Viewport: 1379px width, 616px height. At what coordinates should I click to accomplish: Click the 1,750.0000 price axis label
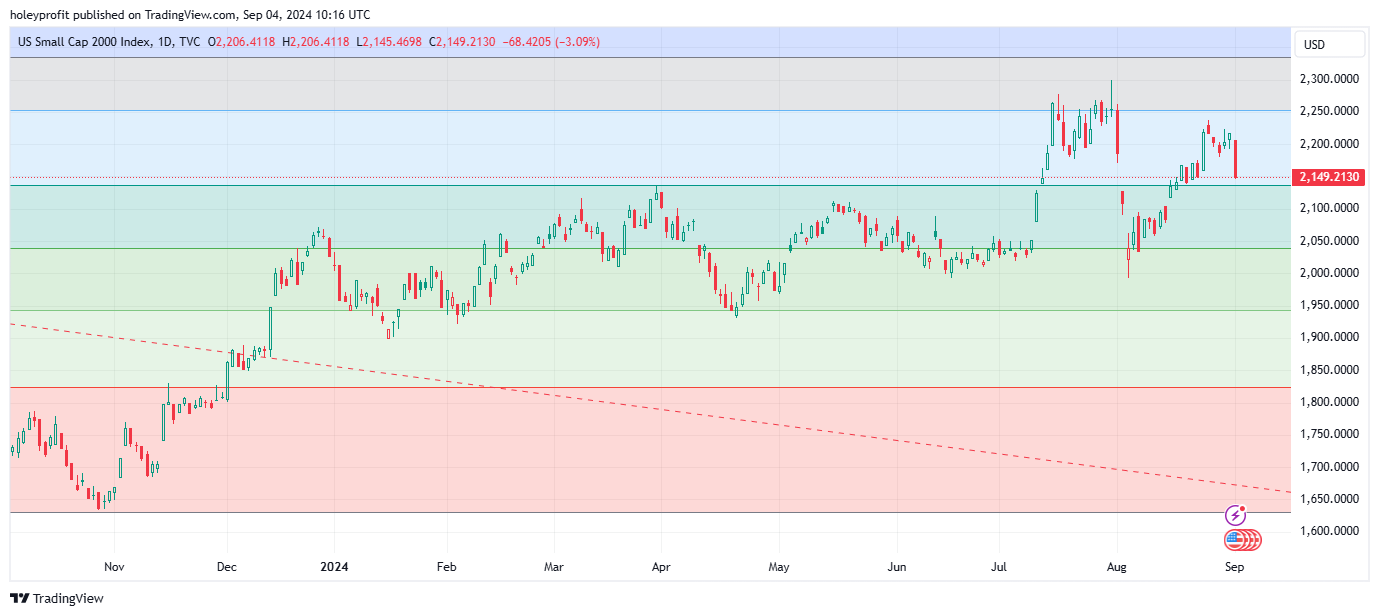click(x=1331, y=434)
